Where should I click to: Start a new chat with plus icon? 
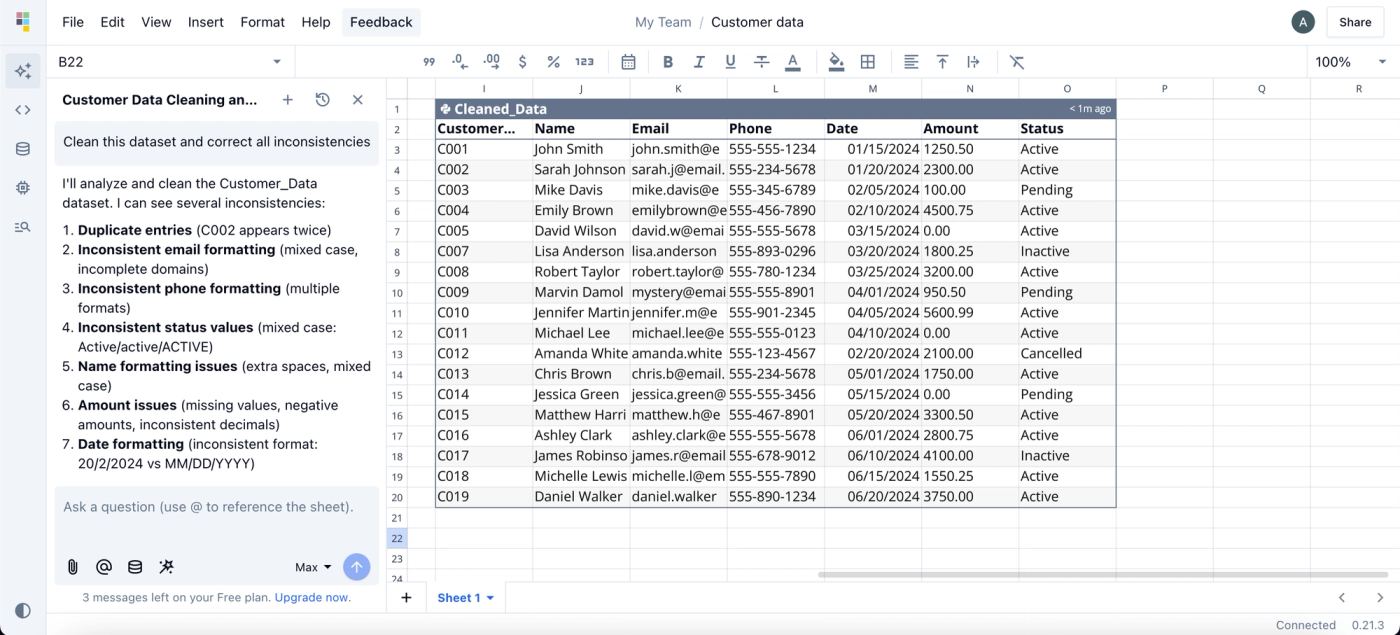point(287,100)
